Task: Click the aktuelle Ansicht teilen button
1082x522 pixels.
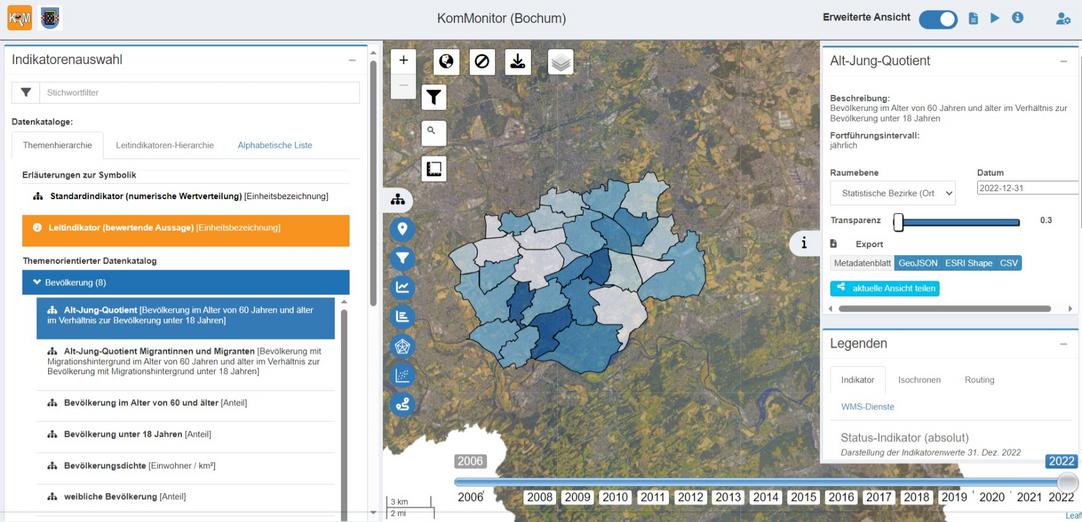Action: [884, 288]
